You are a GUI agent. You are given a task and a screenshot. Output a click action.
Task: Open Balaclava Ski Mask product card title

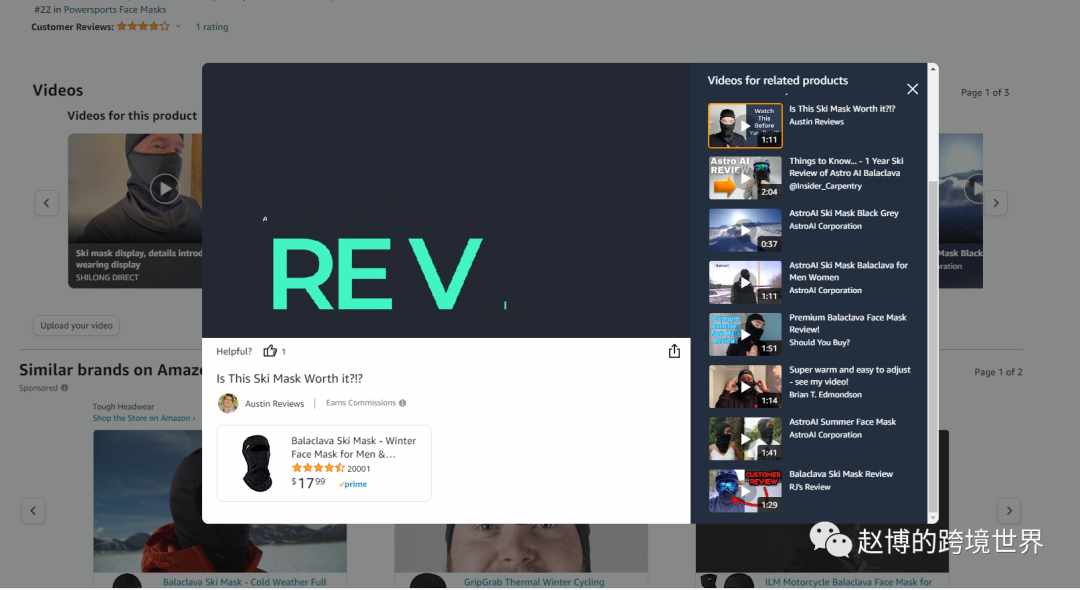(353, 447)
